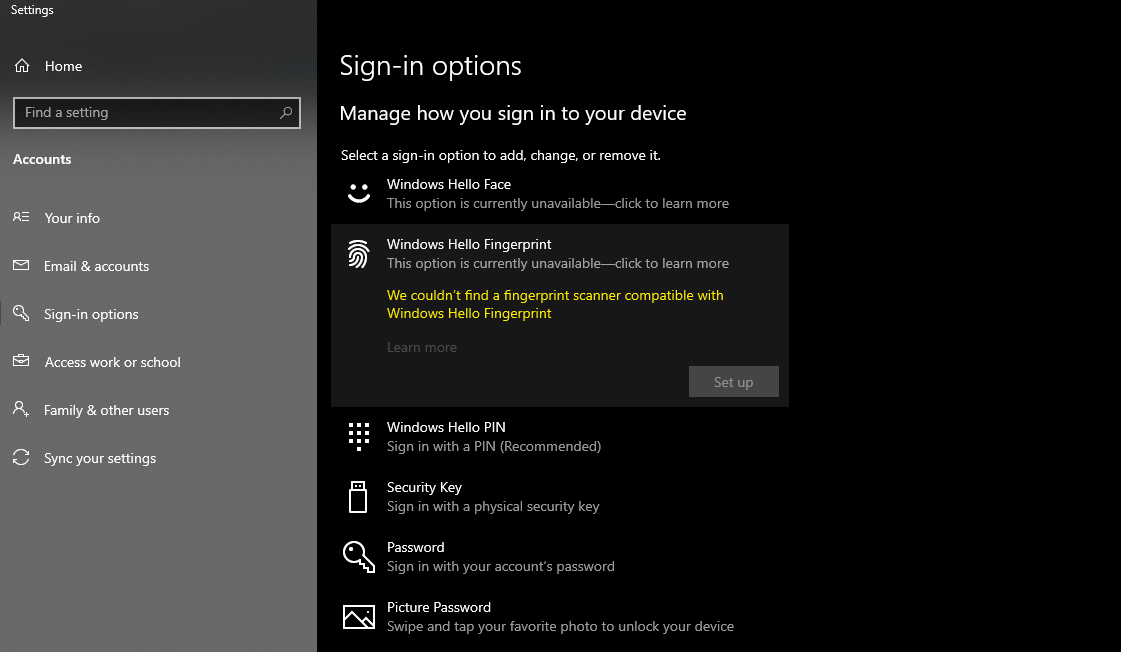Viewport: 1121px width, 652px height.
Task: Click Face 'currently unavailable' description text
Action: click(x=558, y=203)
